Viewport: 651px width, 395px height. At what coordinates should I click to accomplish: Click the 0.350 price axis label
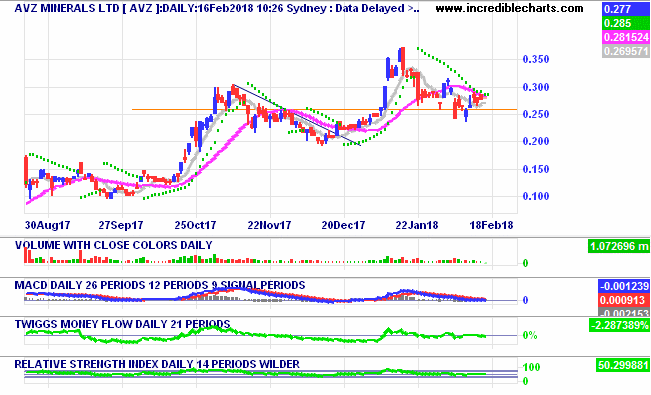tap(536, 59)
